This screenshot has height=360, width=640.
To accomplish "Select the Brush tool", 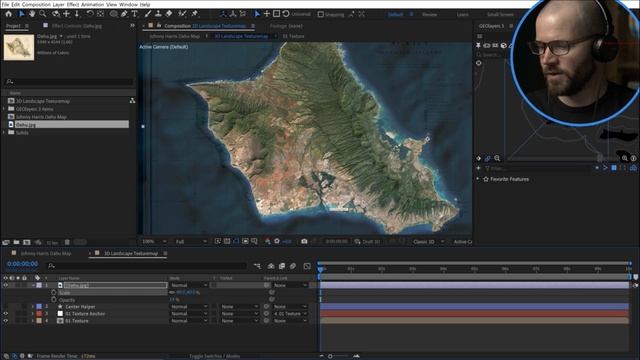I will (148, 14).
